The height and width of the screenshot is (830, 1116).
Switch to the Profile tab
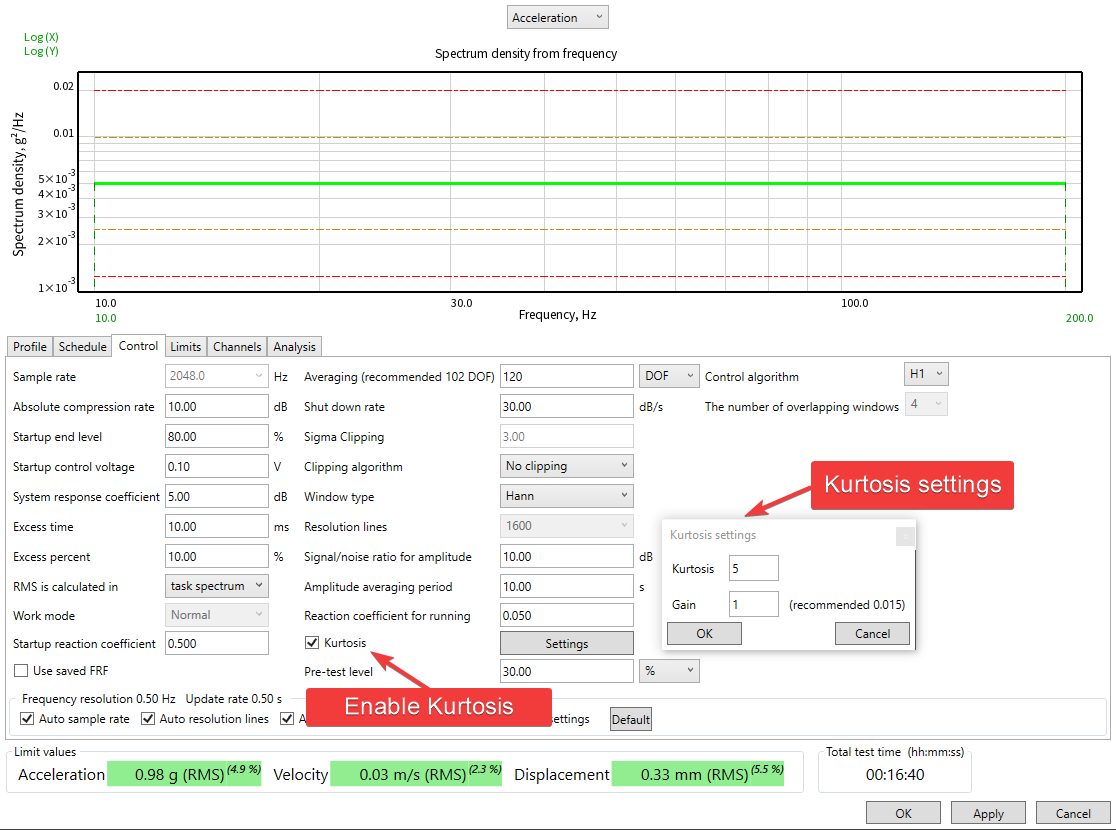pos(30,347)
